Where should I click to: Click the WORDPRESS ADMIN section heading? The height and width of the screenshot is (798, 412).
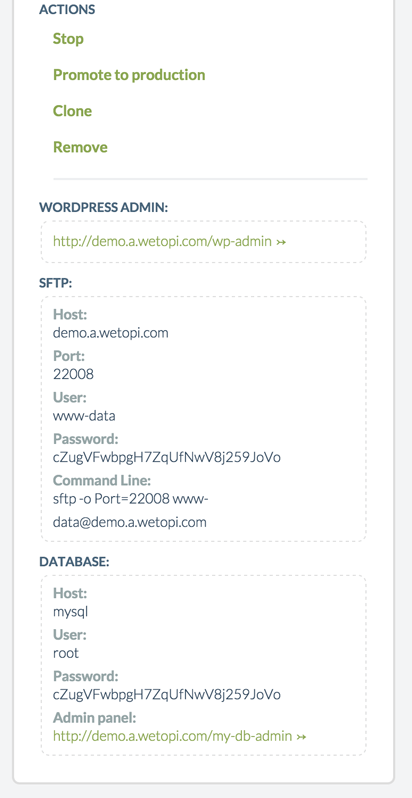tap(104, 207)
